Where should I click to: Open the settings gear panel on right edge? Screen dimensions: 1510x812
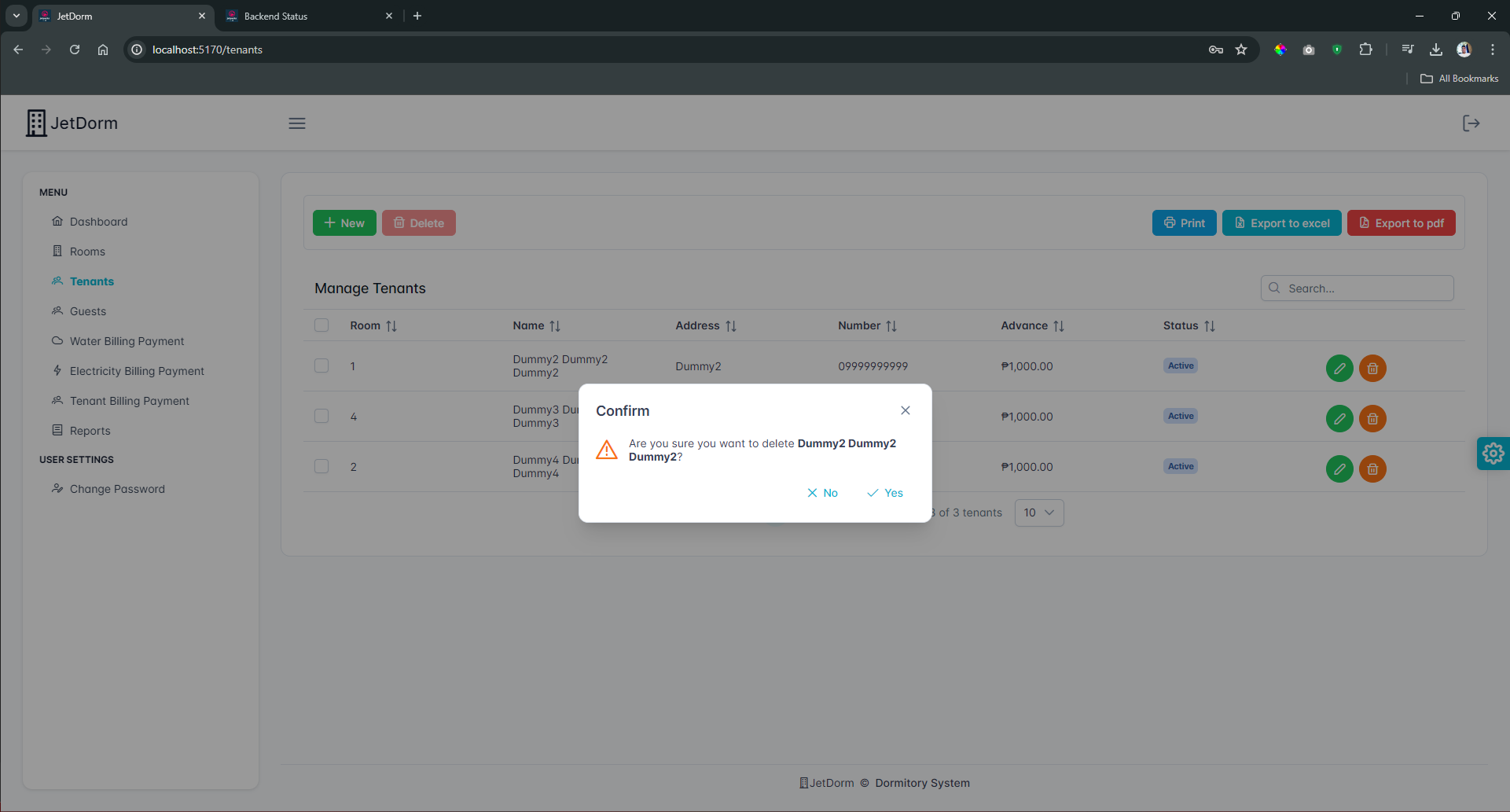coord(1493,454)
